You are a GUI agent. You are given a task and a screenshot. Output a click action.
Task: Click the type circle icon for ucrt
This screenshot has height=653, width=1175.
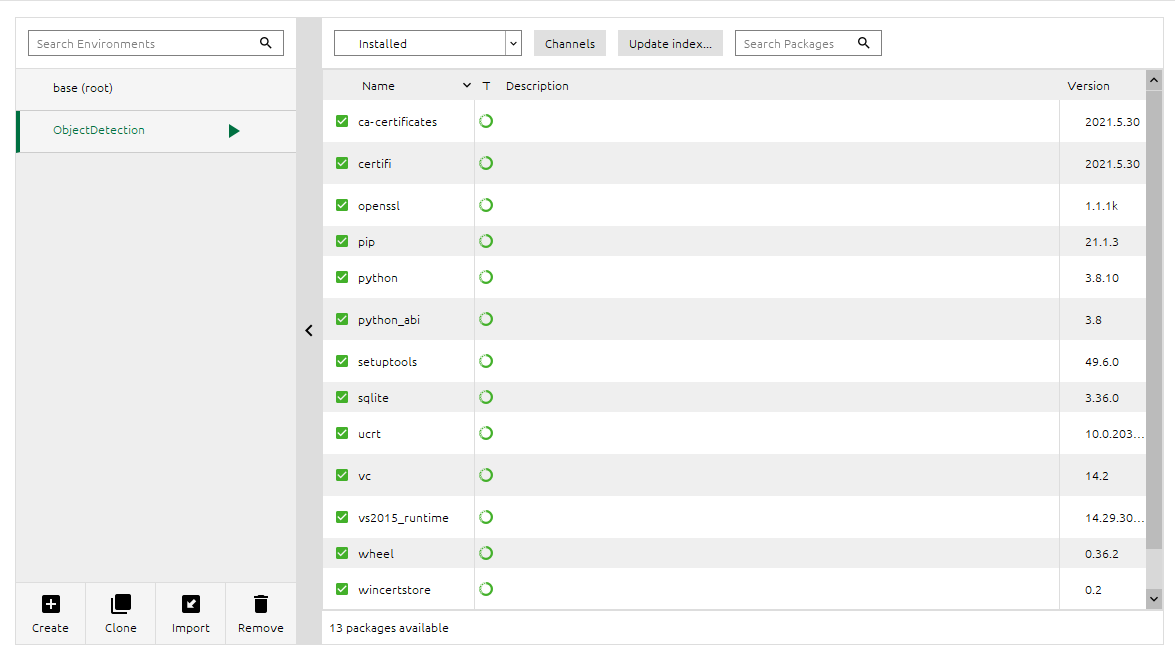486,433
